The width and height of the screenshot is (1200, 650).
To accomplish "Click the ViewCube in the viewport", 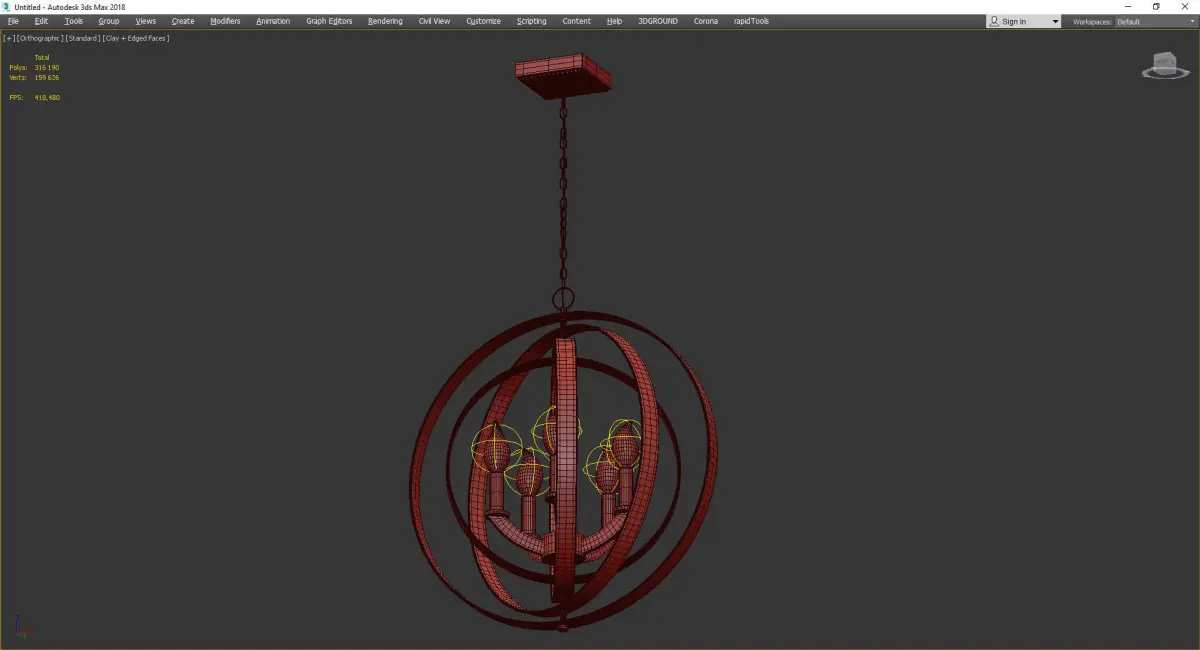I will pyautogui.click(x=1163, y=65).
